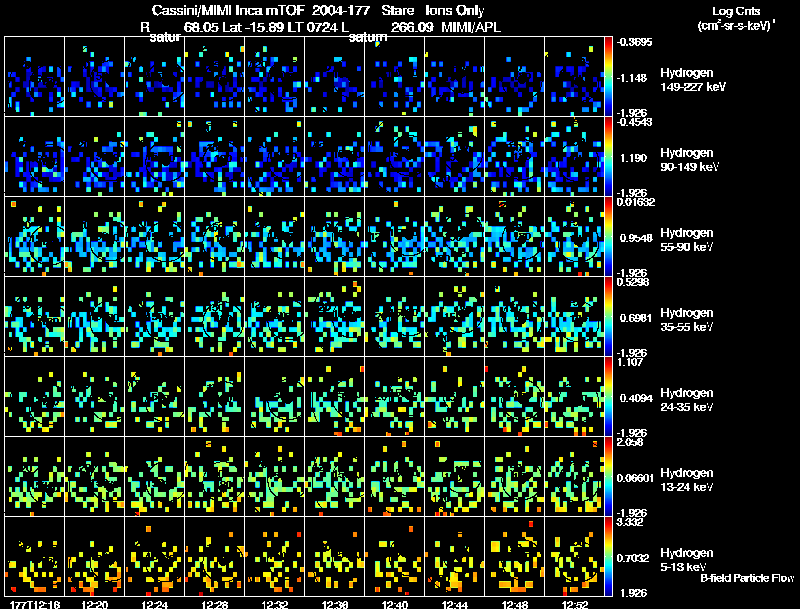Select the 'Log Cnts' colorbar heading
Viewport: 800px width, 609px height.
pyautogui.click(x=736, y=11)
